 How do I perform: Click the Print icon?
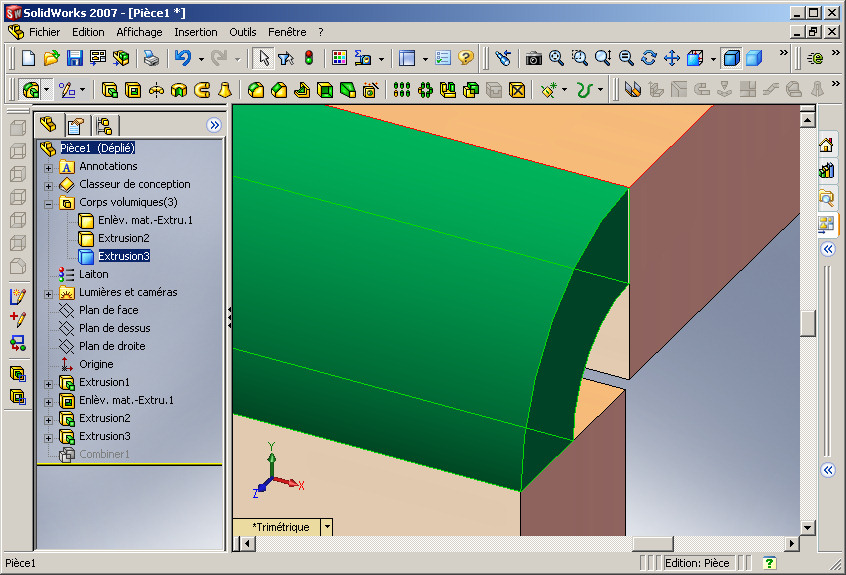click(151, 58)
